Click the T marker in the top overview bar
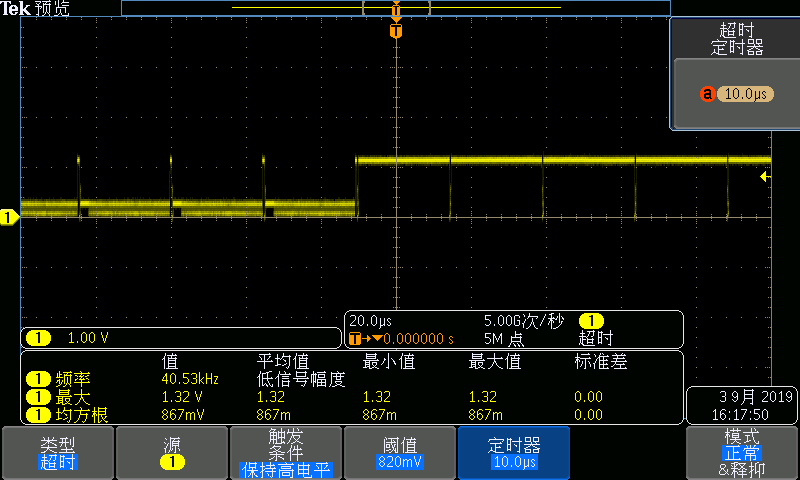Viewport: 800px width, 480px height. 396,9
